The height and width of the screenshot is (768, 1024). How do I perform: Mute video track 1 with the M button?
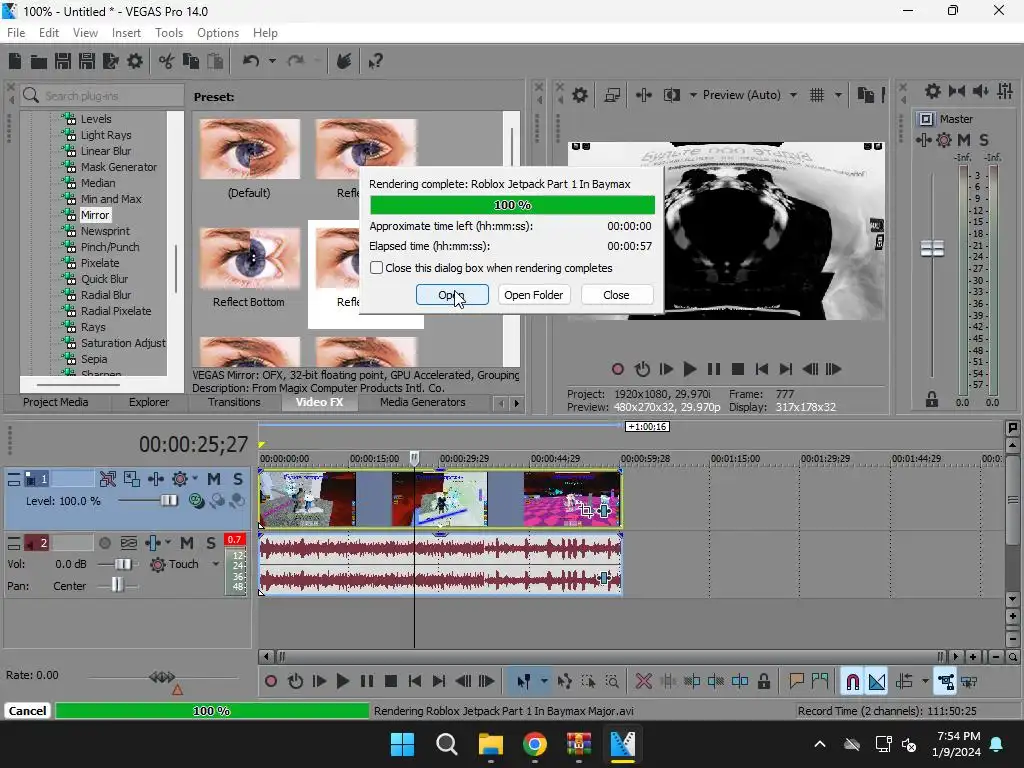[x=214, y=479]
